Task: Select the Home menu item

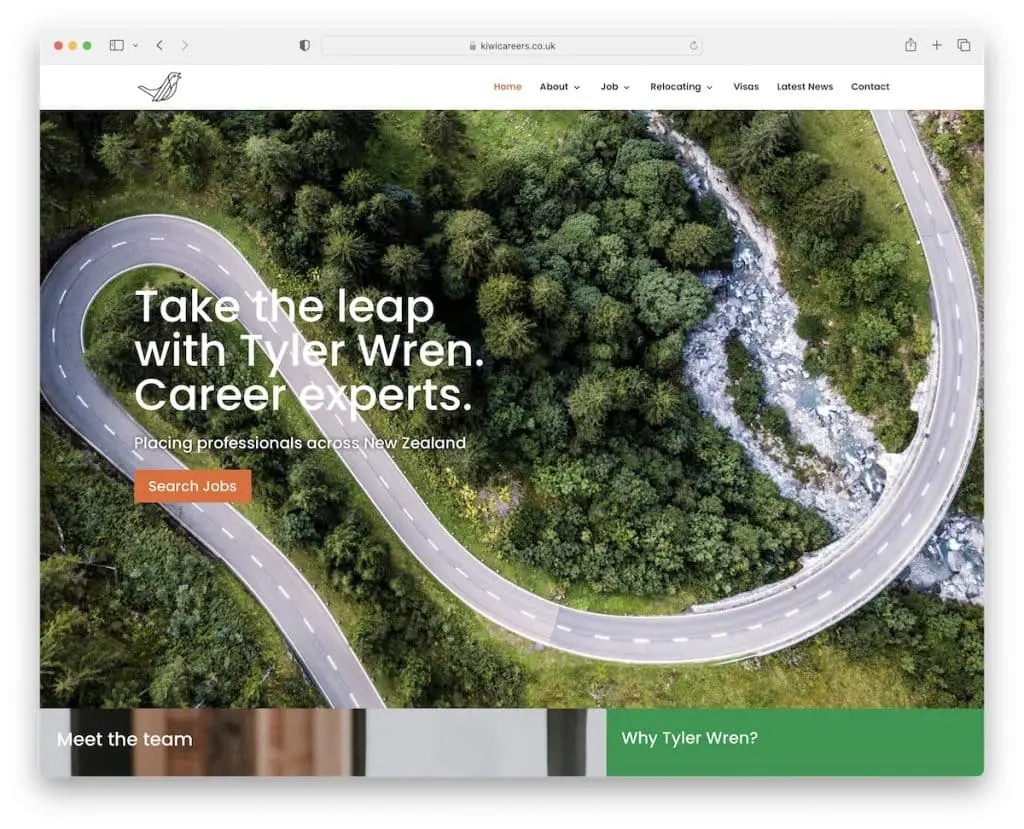Action: click(507, 87)
